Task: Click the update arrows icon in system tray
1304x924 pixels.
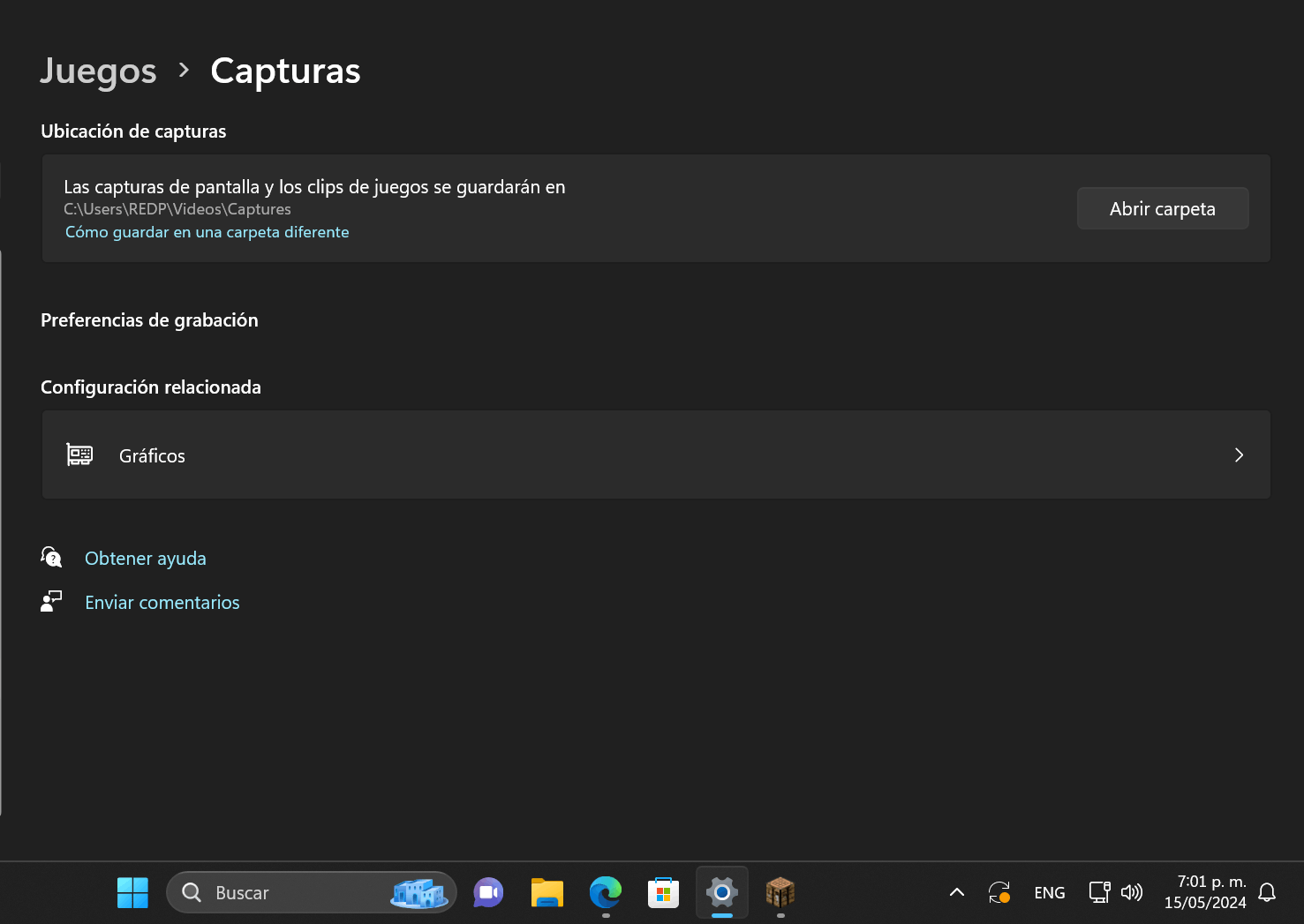Action: click(x=999, y=892)
